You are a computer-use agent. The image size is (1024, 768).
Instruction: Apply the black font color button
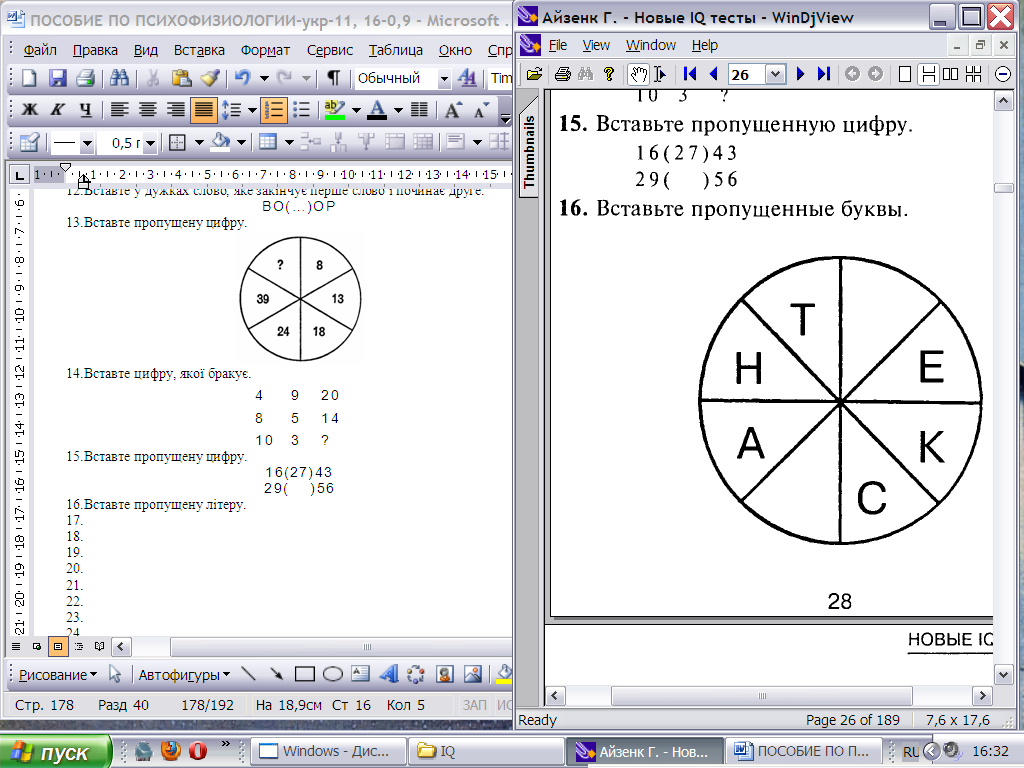[377, 110]
